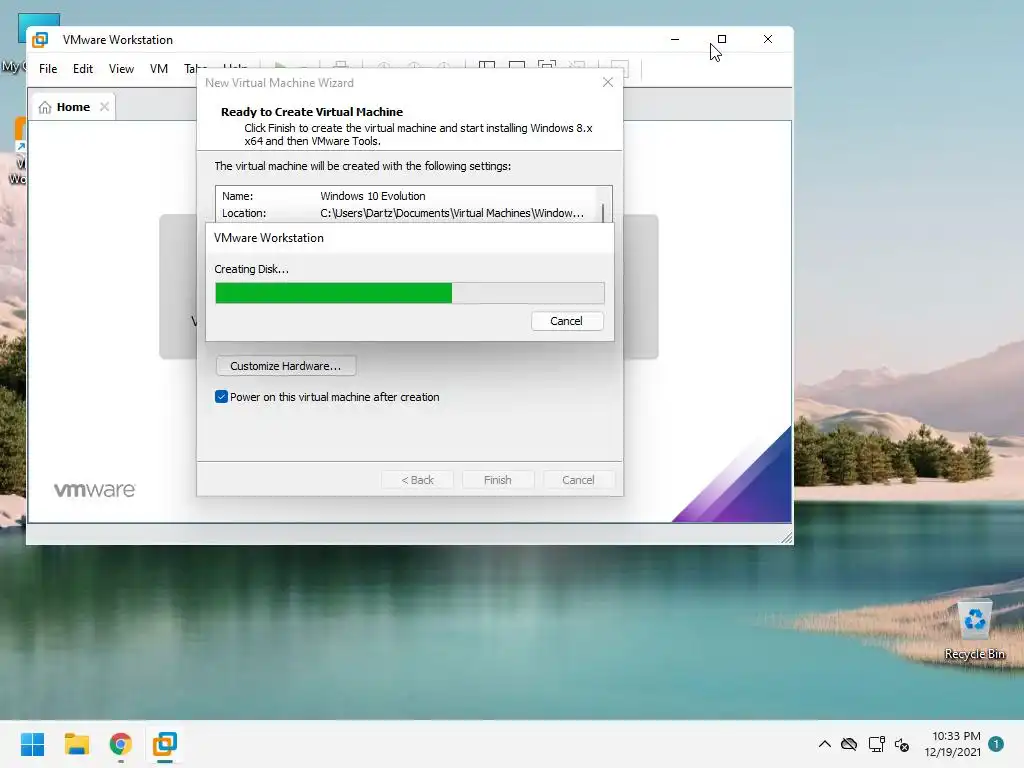The width and height of the screenshot is (1024, 768).
Task: Expand the hidden system tray icons
Action: click(x=824, y=744)
